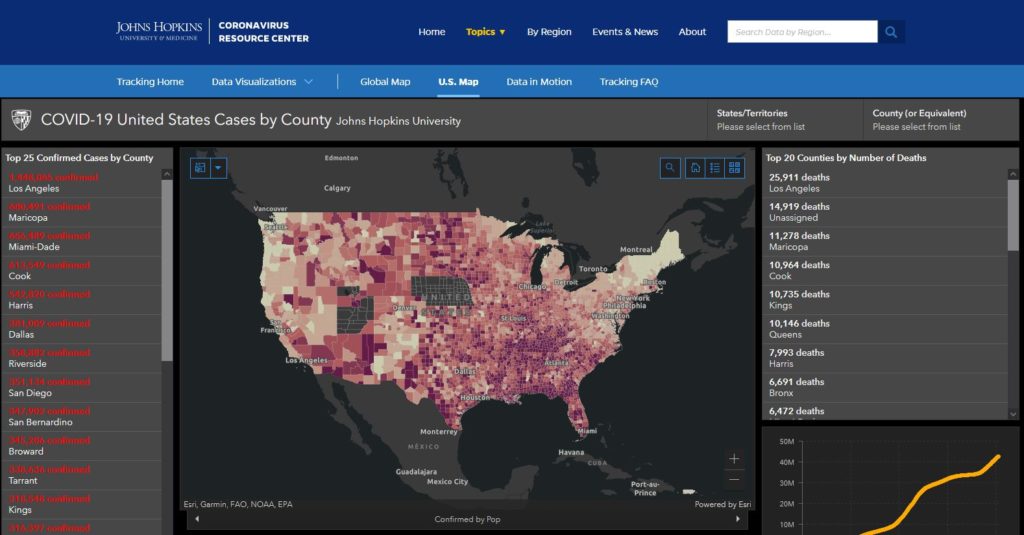Select Kings in confirmed cases list
This screenshot has height=535, width=1024.
pyautogui.click(x=82, y=504)
